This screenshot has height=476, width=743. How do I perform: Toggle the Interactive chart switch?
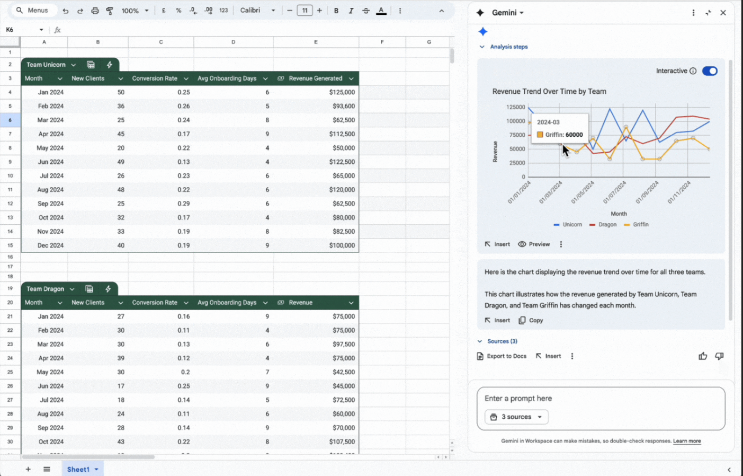coord(710,71)
